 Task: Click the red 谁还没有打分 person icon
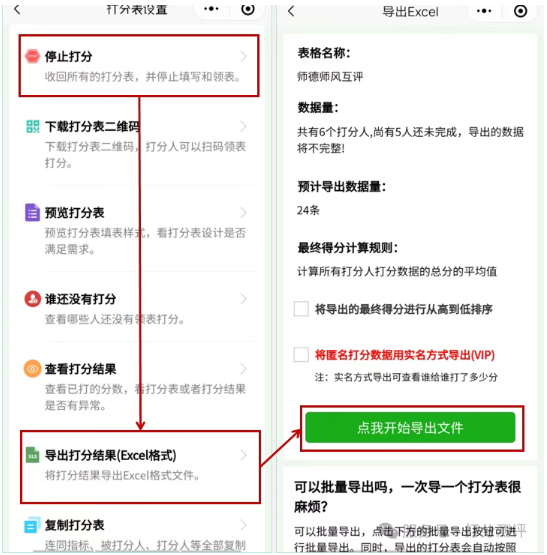32,299
